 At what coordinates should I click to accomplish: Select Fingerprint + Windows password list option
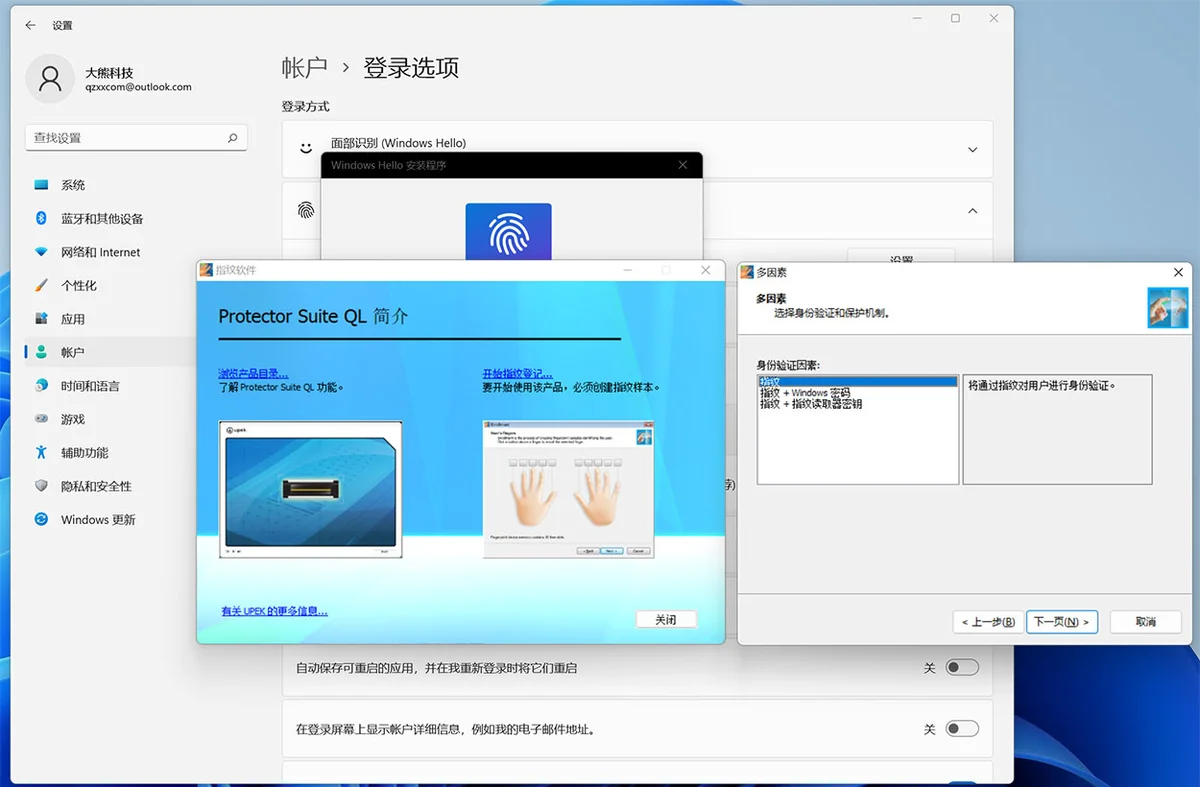click(x=805, y=393)
